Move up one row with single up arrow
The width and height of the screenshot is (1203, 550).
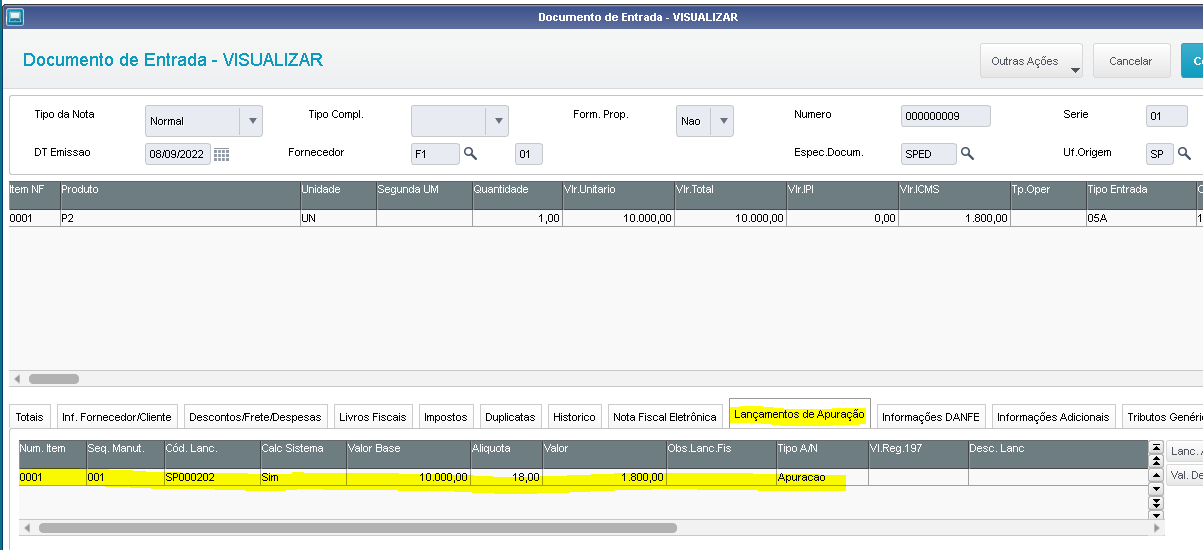coord(1157,475)
